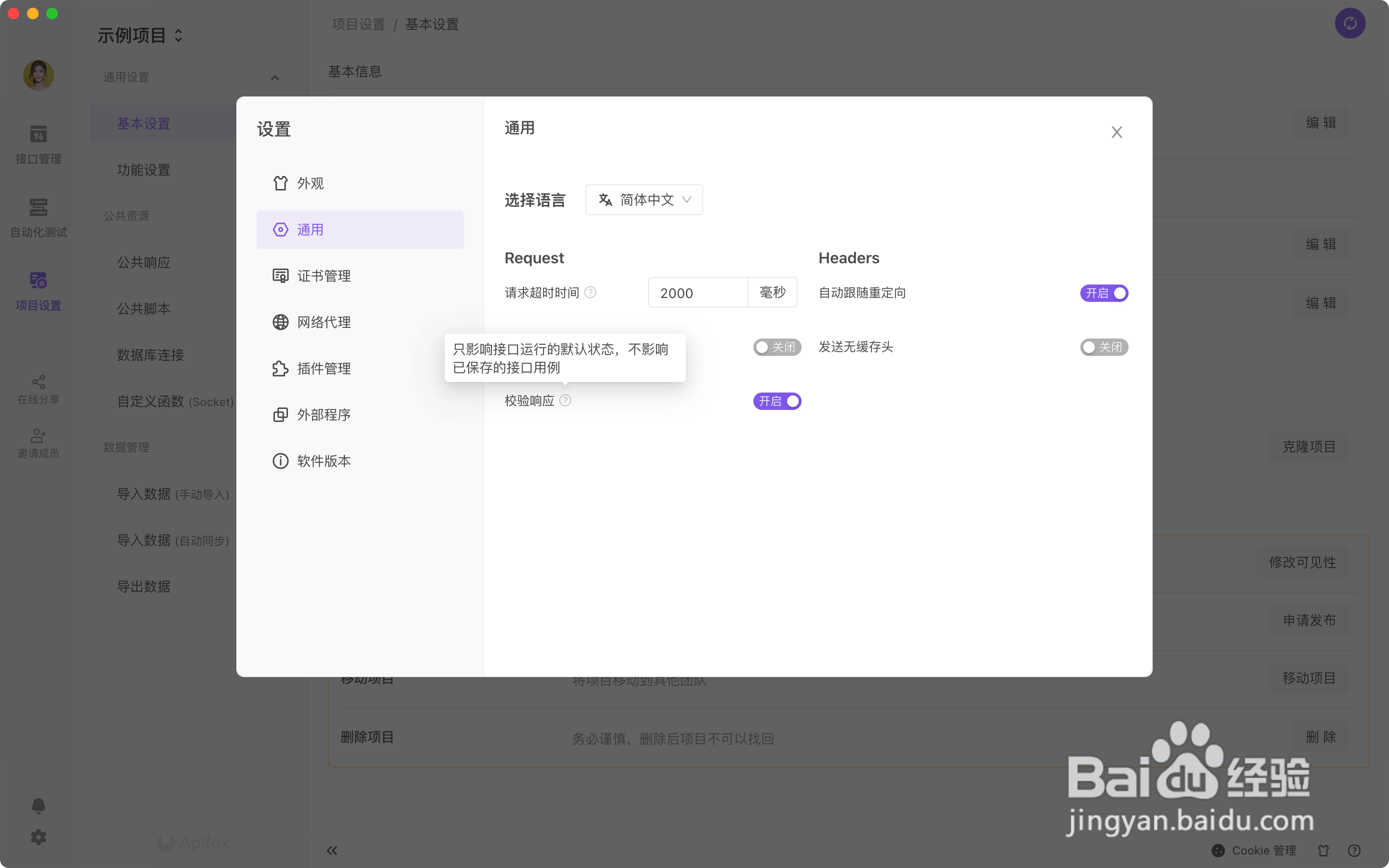Open 网络代理 network proxy settings
The width and height of the screenshot is (1389, 868).
tap(360, 322)
